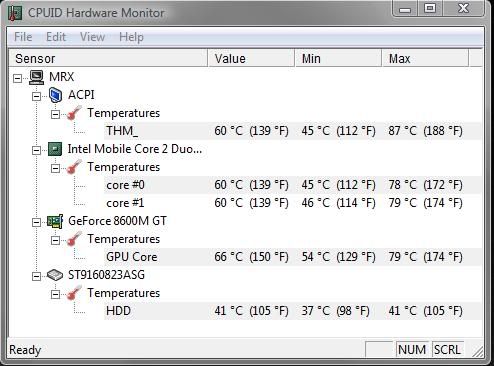Image resolution: width=494 pixels, height=366 pixels.
Task: Select the MRX tree label
Action: pyautogui.click(x=61, y=77)
